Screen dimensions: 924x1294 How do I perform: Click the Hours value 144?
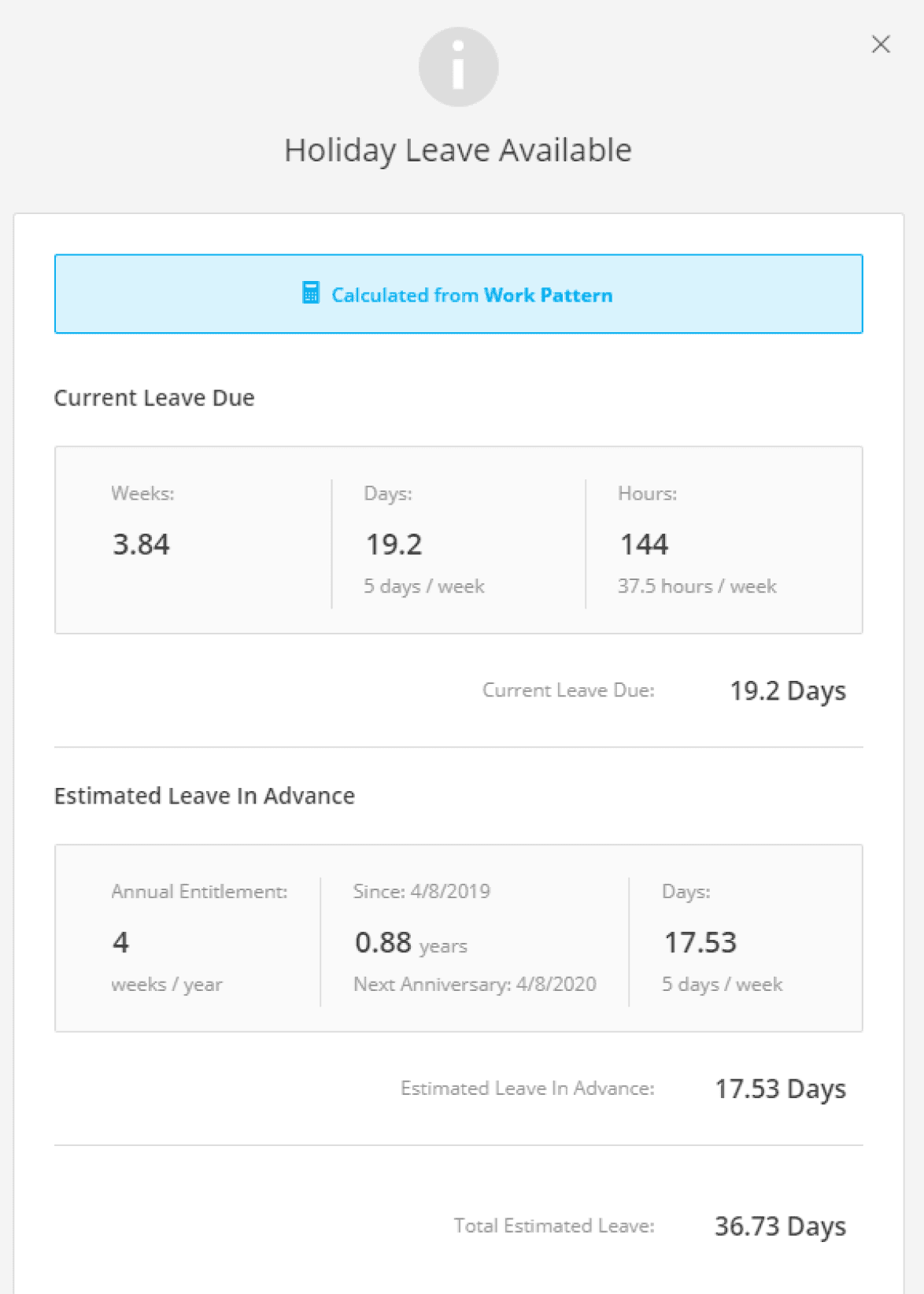(x=643, y=544)
